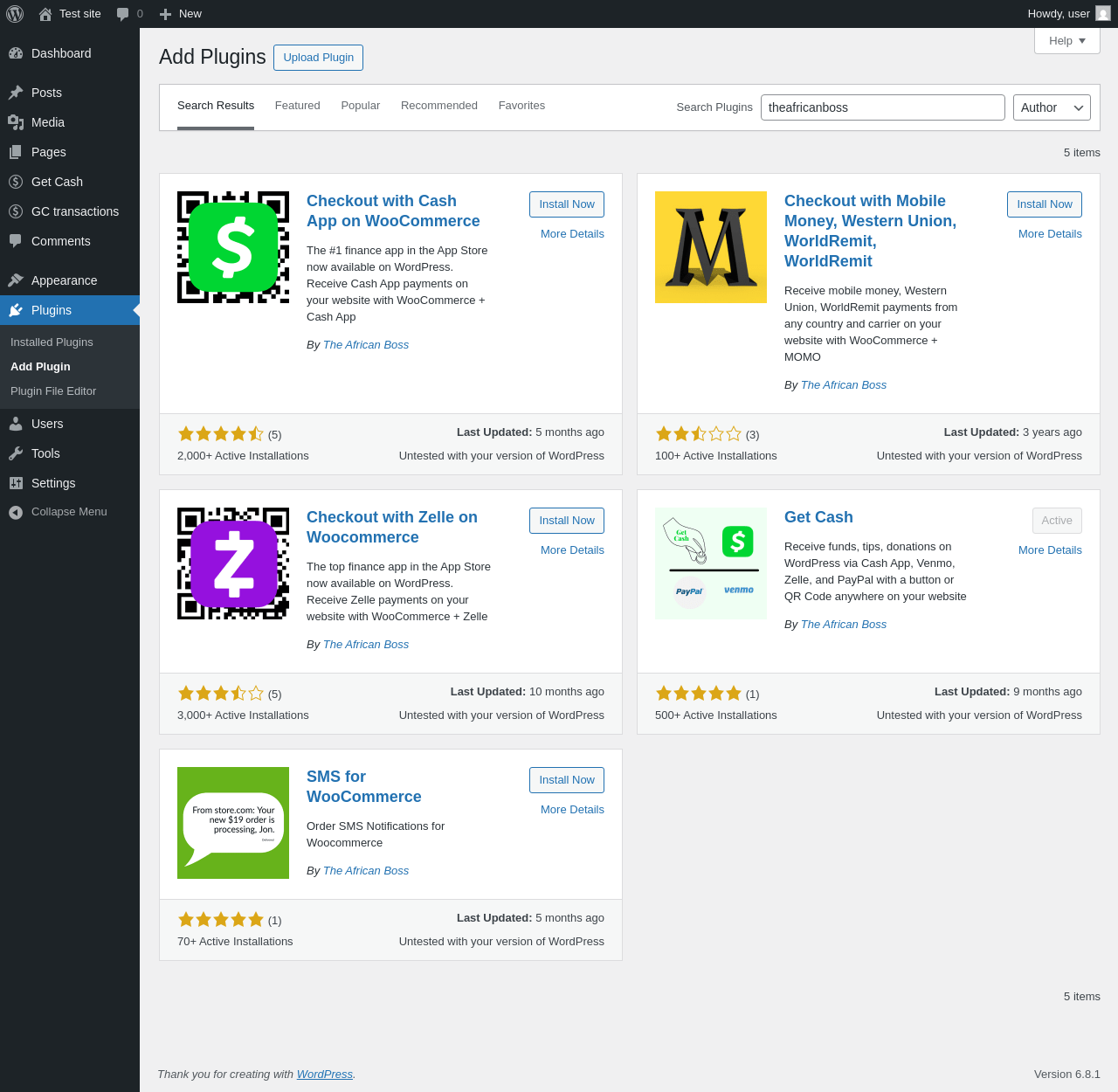Install SMS for WooCommerce plugin
The width and height of the screenshot is (1118, 1092).
tap(567, 780)
